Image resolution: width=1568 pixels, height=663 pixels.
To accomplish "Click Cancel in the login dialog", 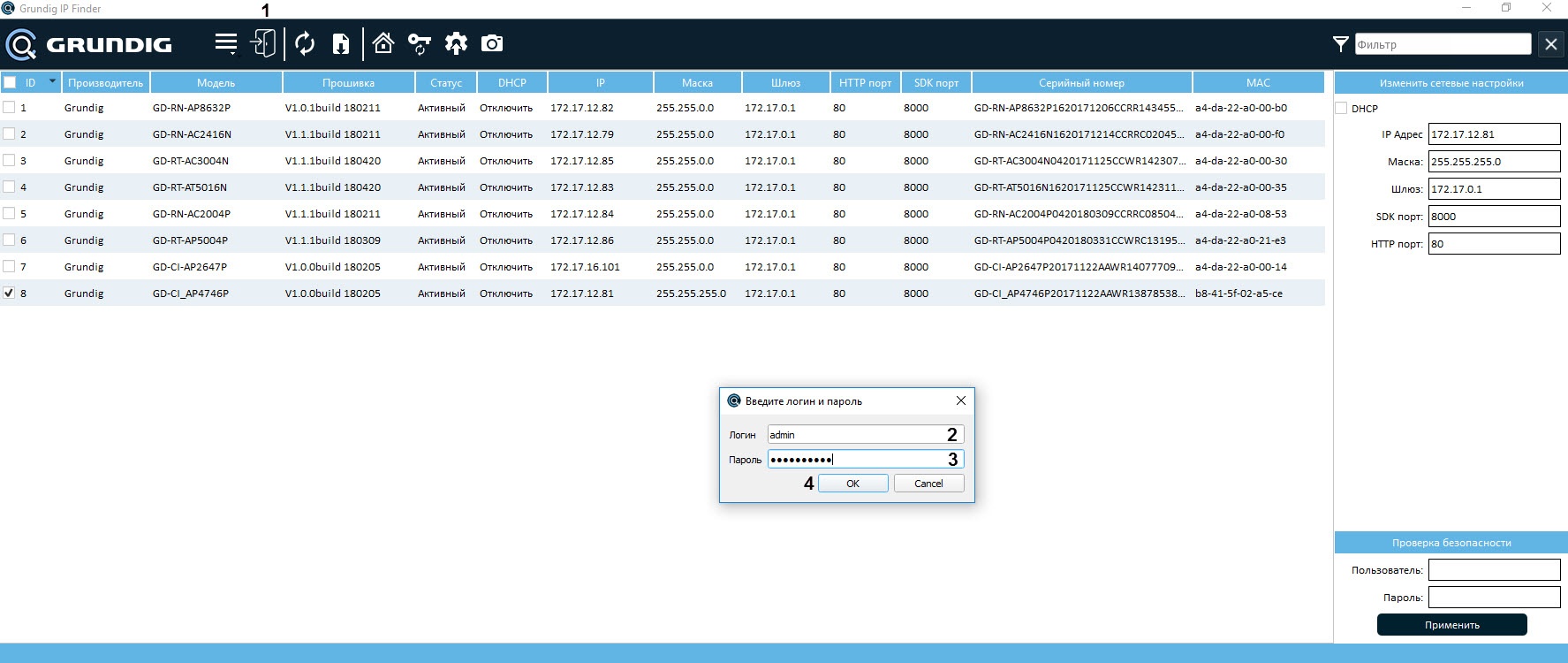I will coord(928,484).
